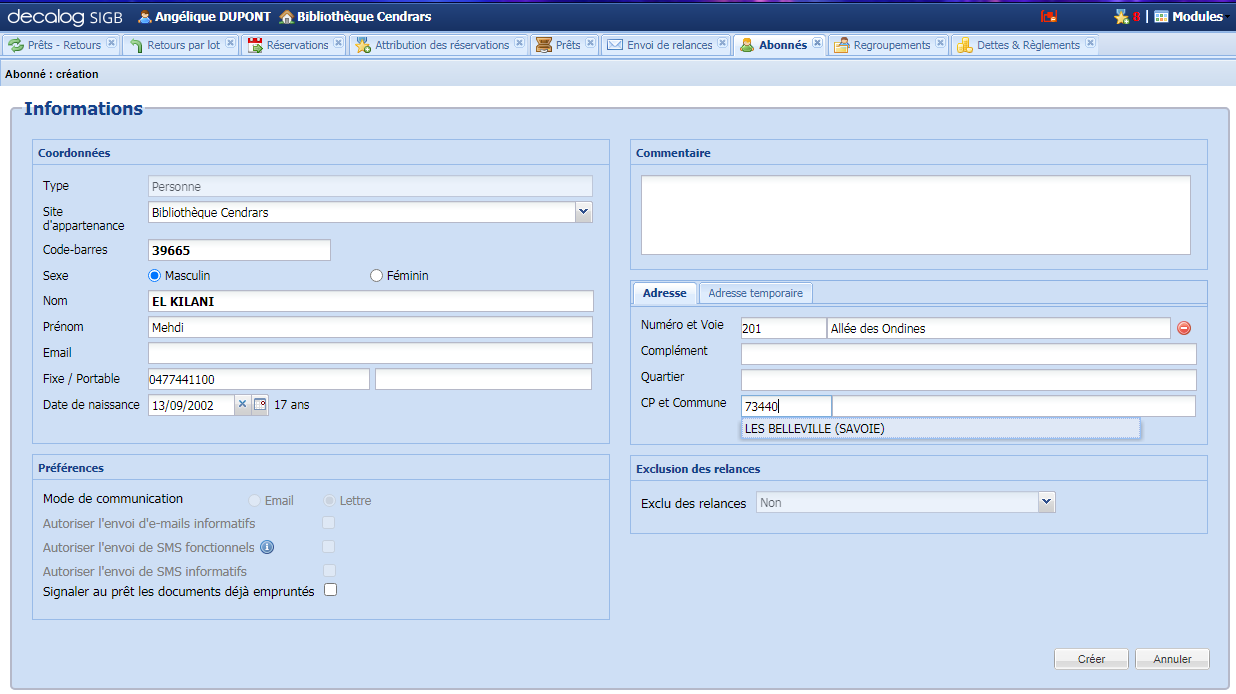This screenshot has height=694, width=1236.
Task: Open the Exclu des relances dropdown
Action: pyautogui.click(x=1046, y=502)
